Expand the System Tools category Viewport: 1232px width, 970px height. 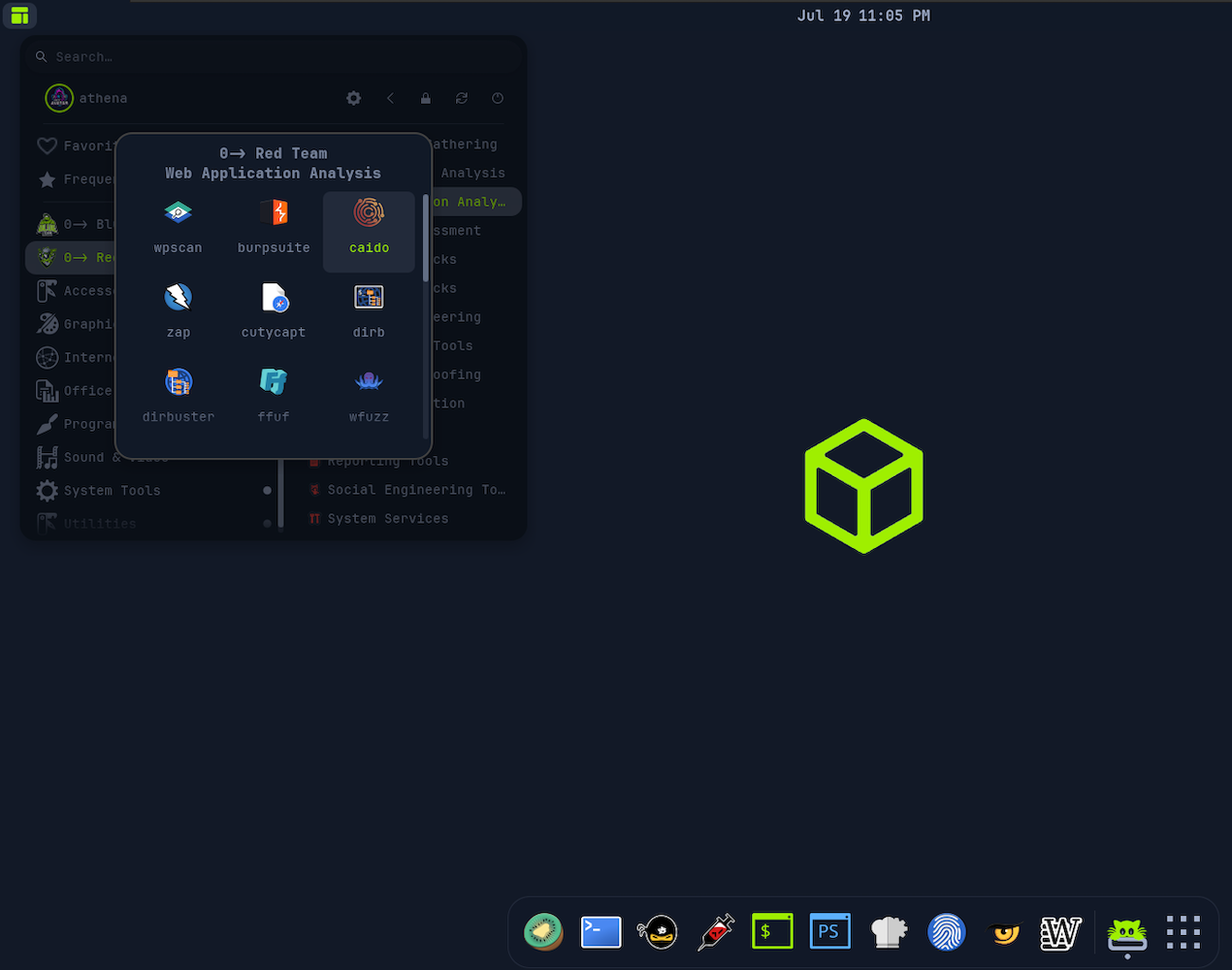(x=109, y=491)
